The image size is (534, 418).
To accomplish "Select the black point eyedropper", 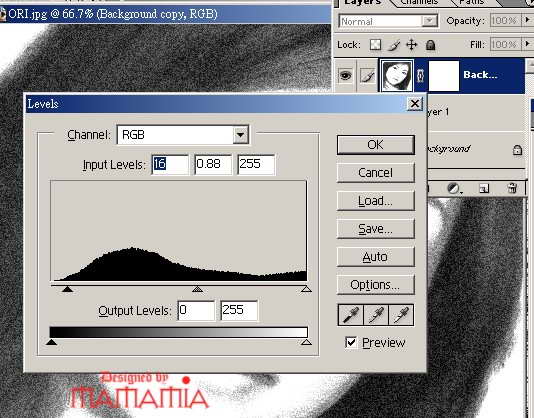I will coord(350,315).
